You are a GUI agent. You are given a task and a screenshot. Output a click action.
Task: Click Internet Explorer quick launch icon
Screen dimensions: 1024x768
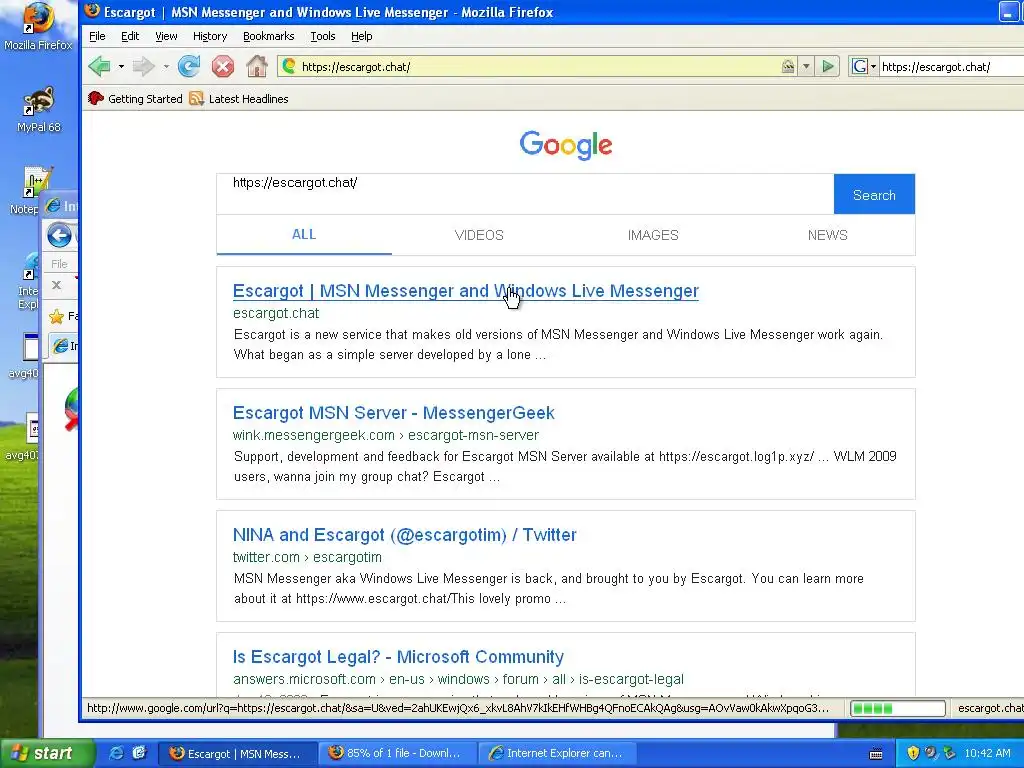click(116, 753)
